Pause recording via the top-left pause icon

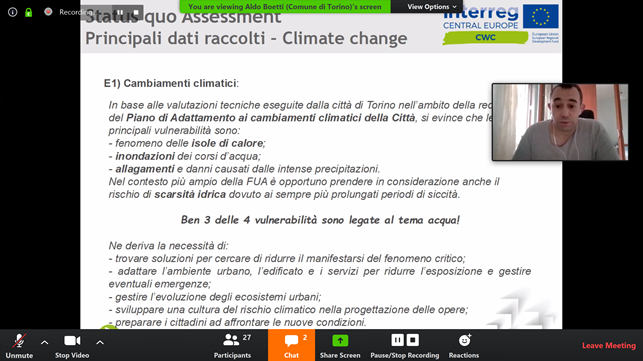tap(120, 12)
